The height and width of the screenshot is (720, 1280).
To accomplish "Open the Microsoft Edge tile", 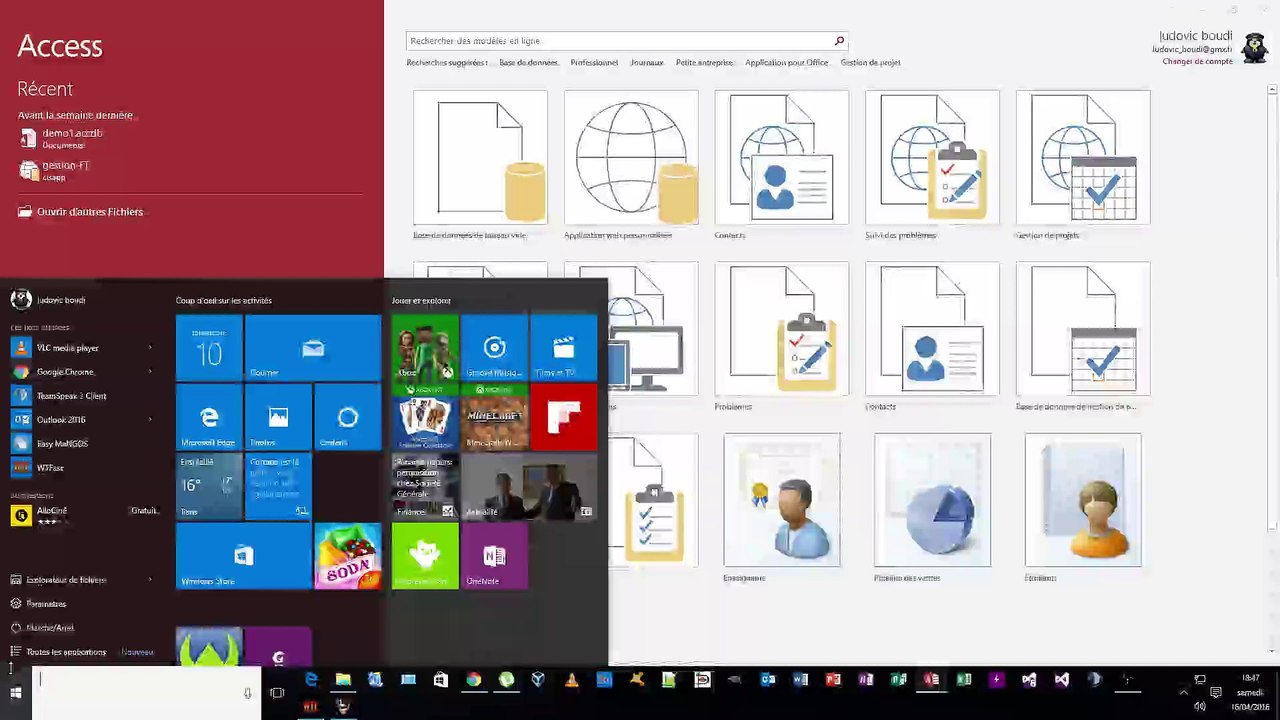I will click(x=209, y=417).
